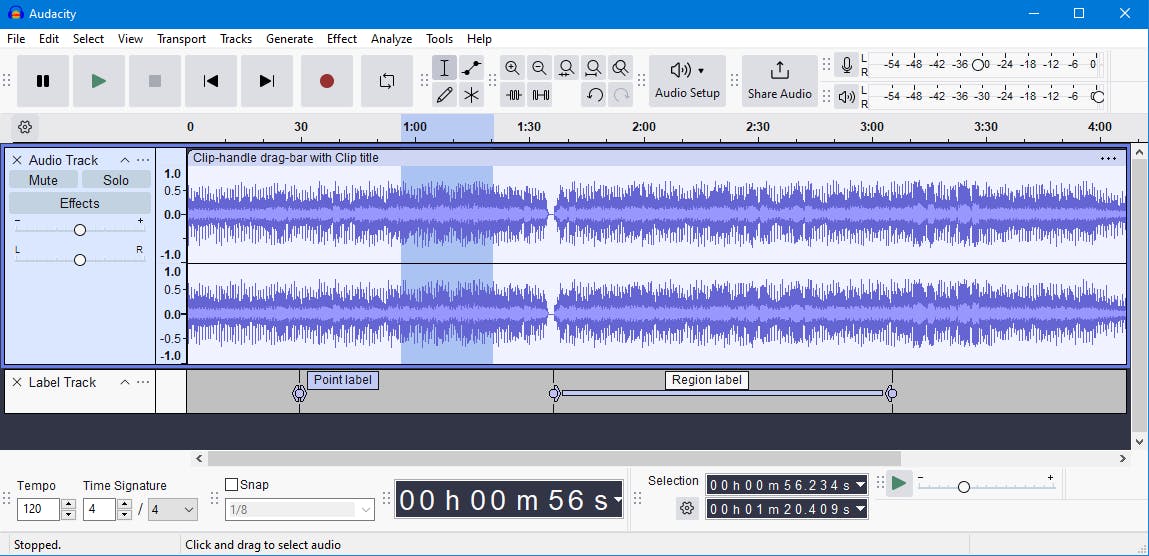Click the Share Audio icon
The height and width of the screenshot is (556, 1149).
point(779,80)
